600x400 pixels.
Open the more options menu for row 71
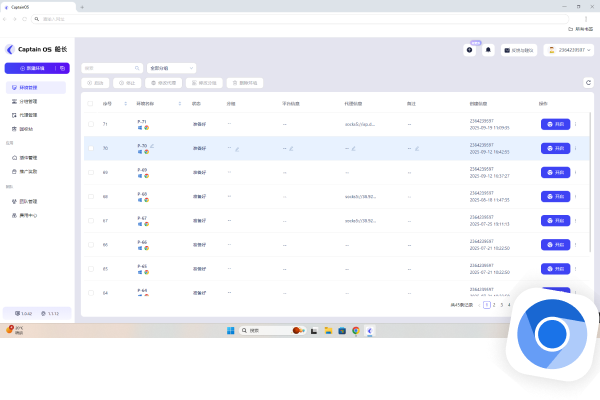tap(575, 124)
